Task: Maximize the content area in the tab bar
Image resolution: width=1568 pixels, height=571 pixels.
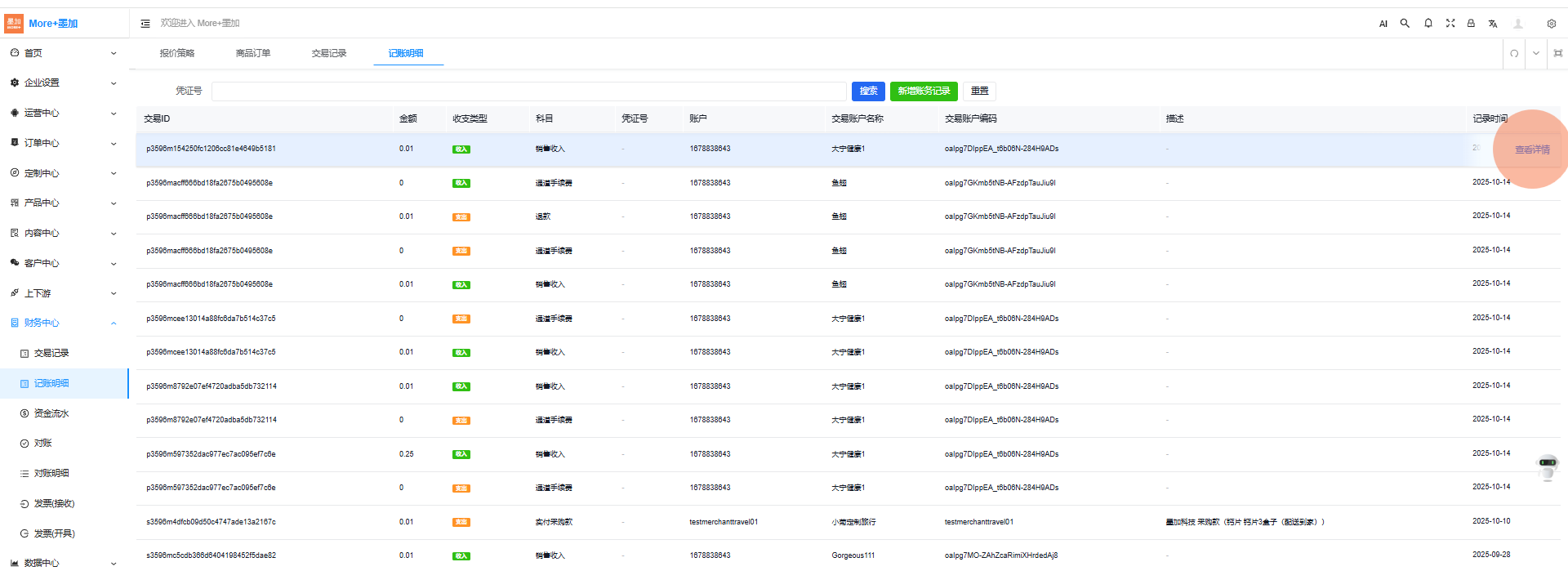Action: coord(1557,54)
